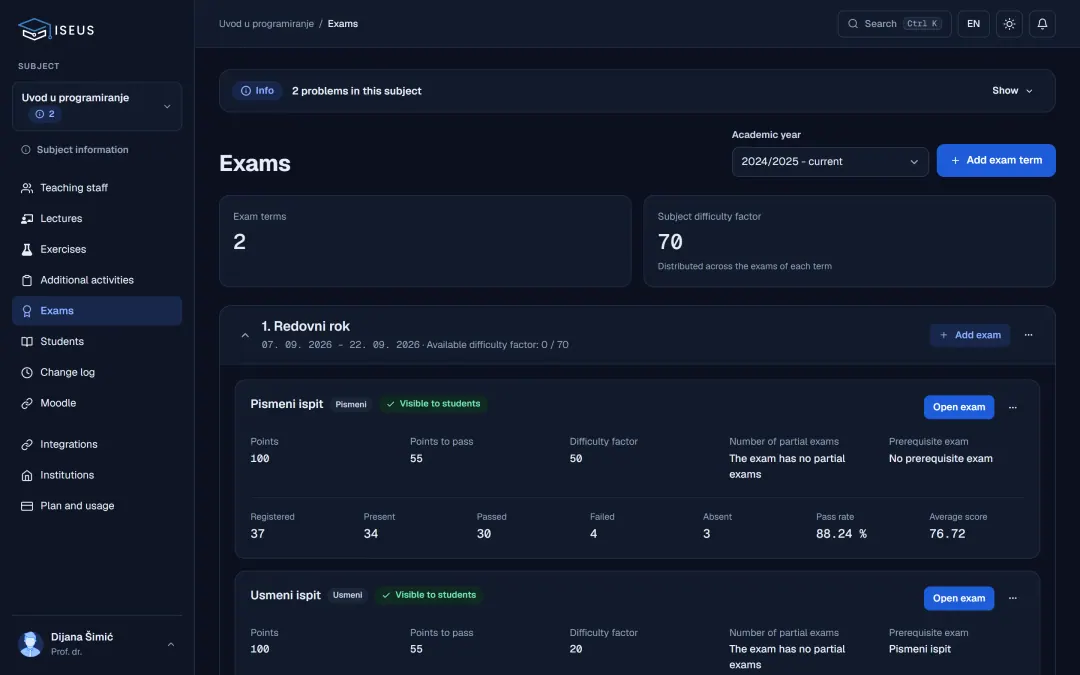This screenshot has height=675, width=1080.
Task: Click the Search field in the header
Action: pyautogui.click(x=894, y=23)
